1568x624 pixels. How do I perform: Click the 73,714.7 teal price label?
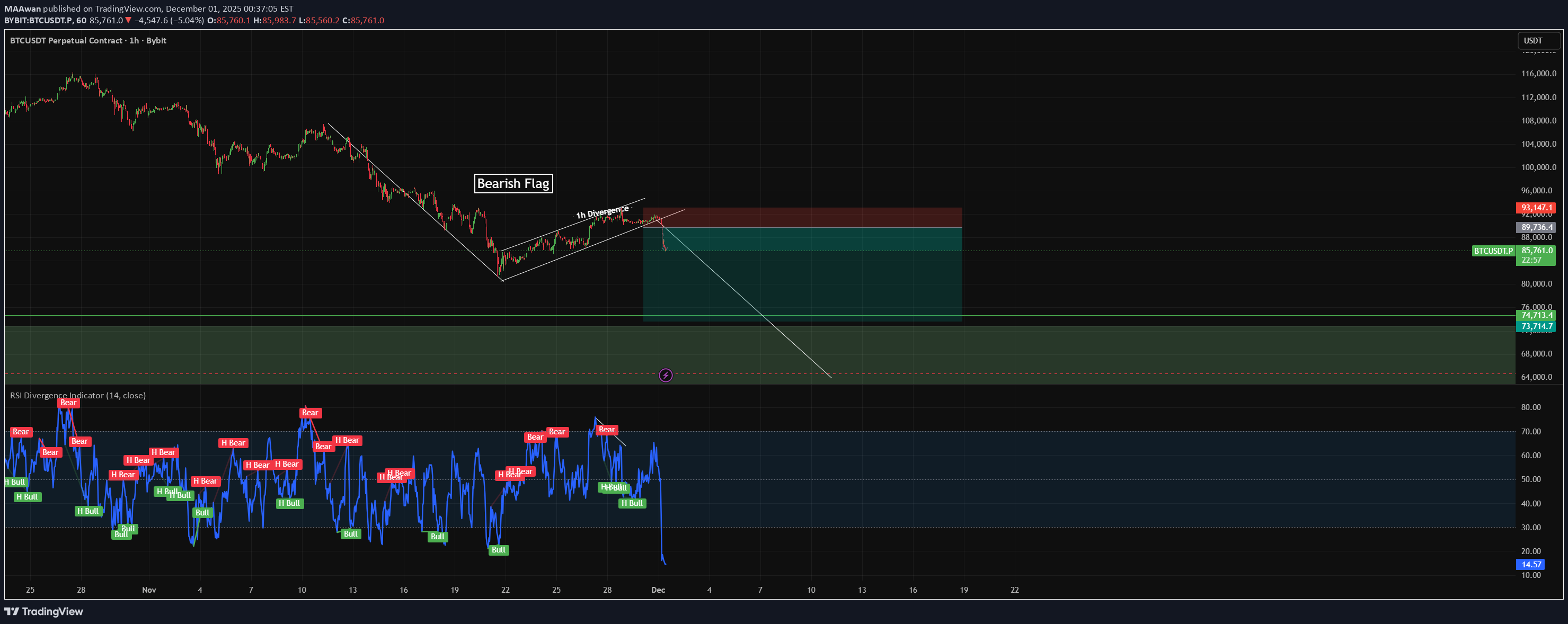[1536, 327]
